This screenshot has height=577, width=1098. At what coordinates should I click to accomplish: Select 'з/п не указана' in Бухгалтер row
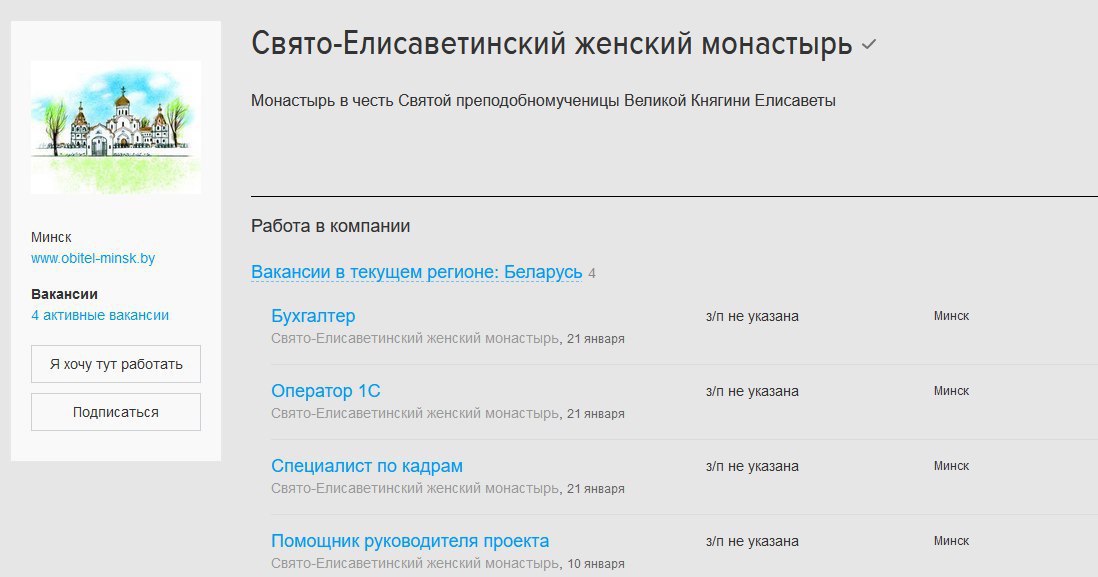tap(752, 317)
